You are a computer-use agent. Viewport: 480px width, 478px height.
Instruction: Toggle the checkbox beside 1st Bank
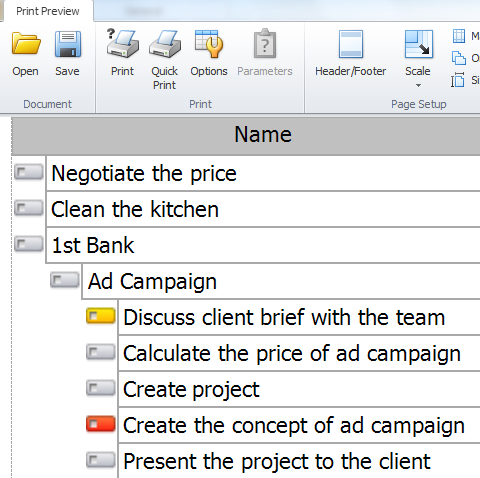pyautogui.click(x=29, y=244)
